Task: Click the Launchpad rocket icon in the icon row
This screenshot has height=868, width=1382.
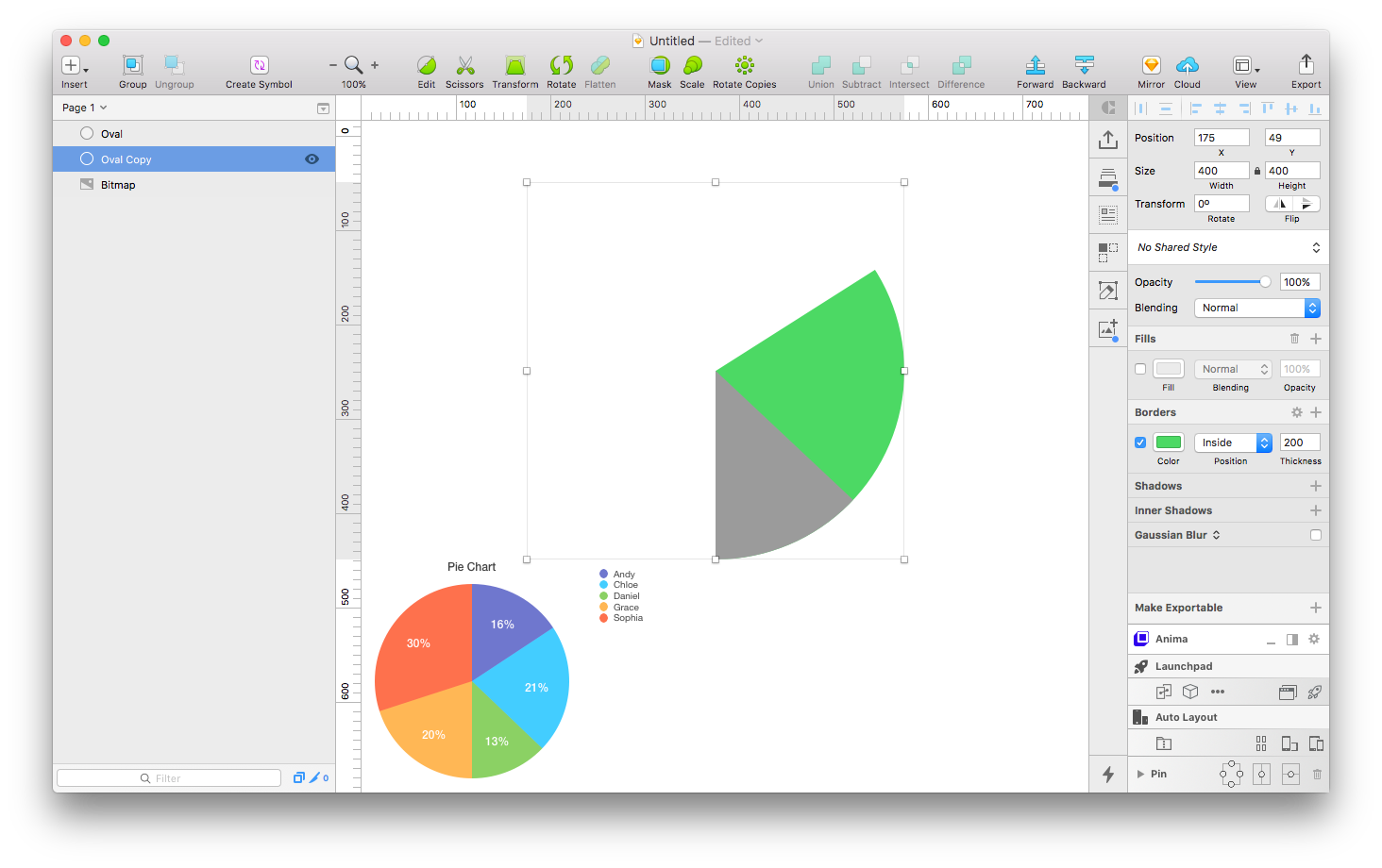Action: 1314,692
